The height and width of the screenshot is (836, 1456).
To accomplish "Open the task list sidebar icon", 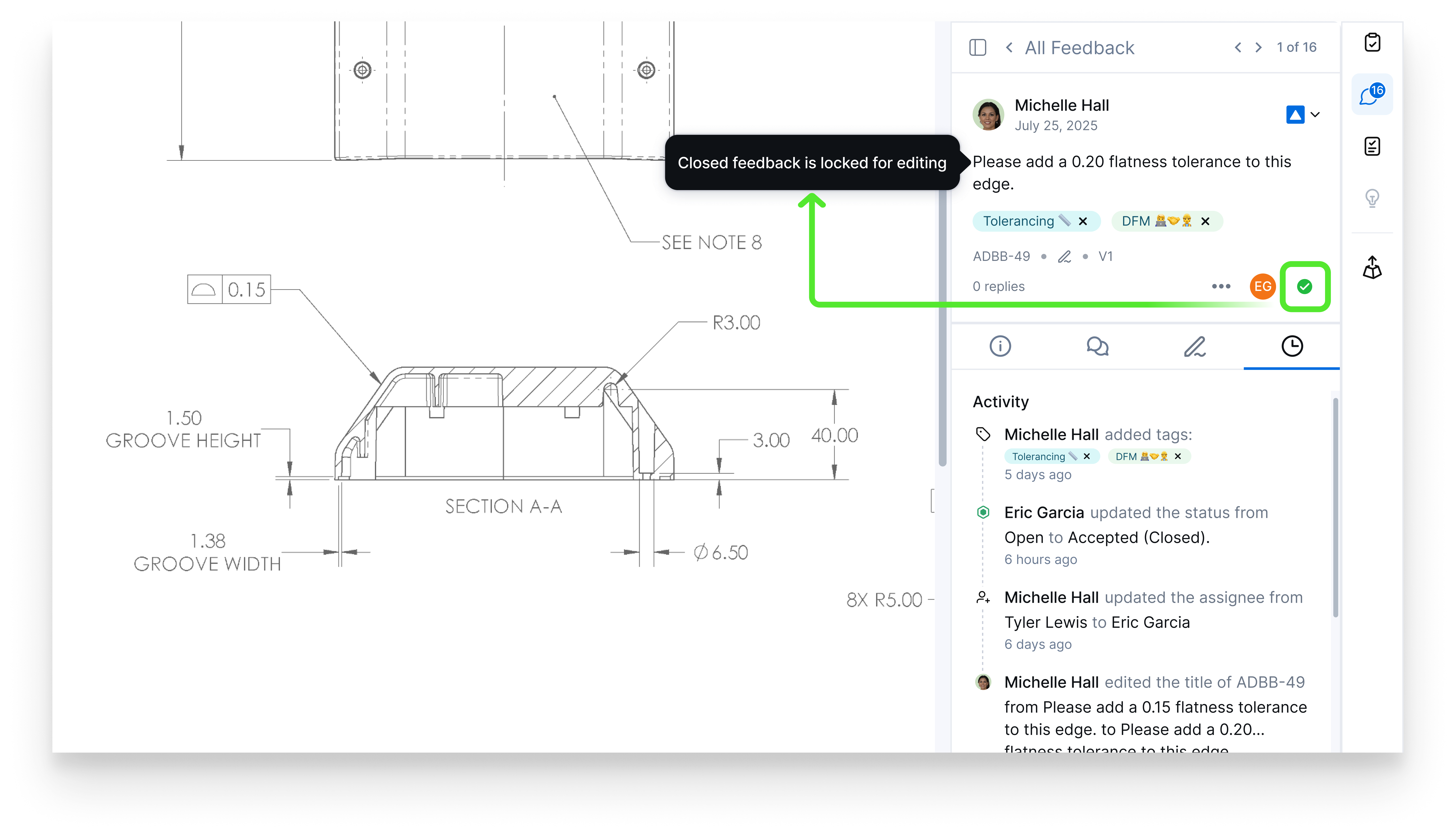I will tap(1372, 146).
